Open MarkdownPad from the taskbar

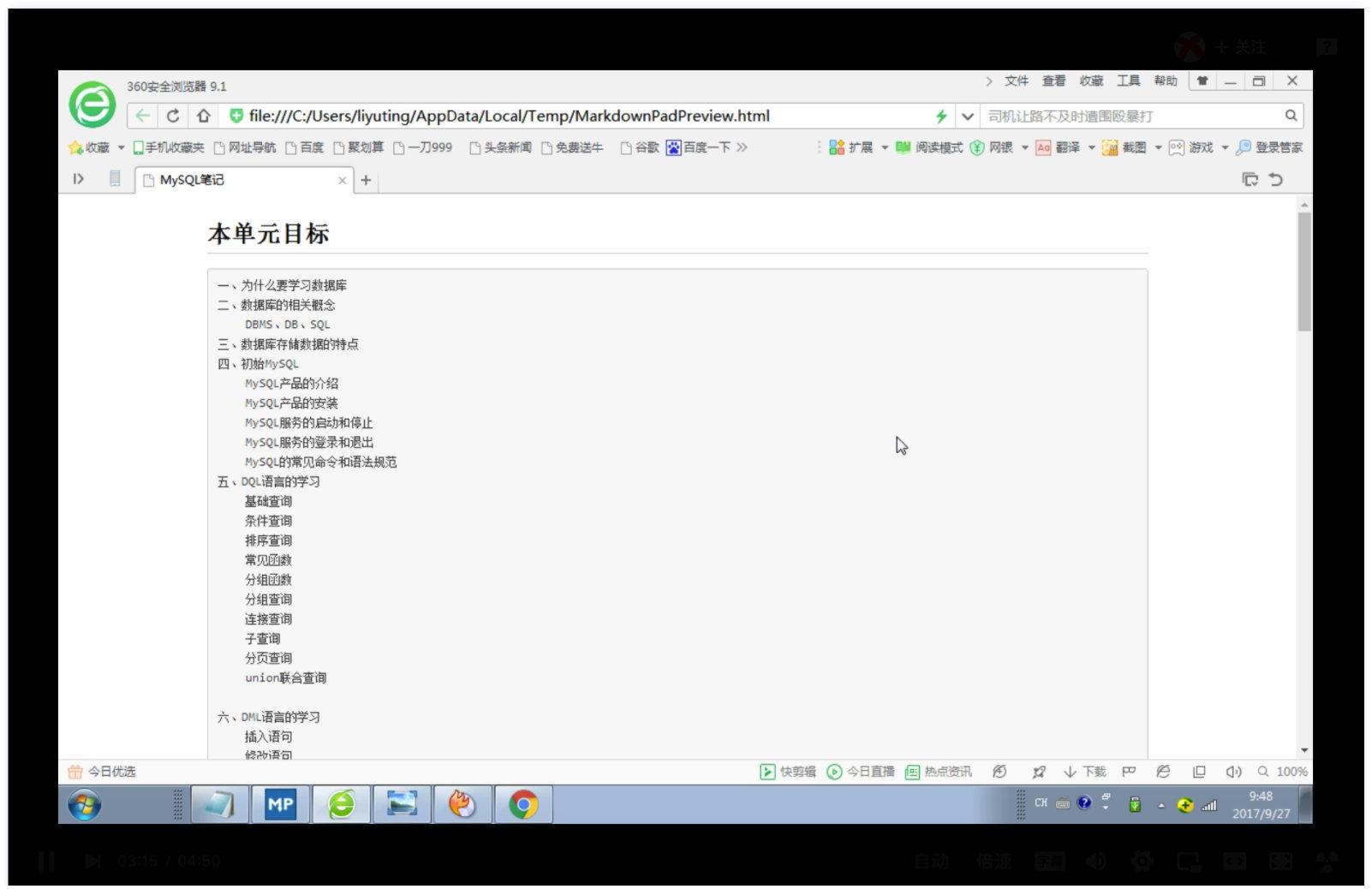click(280, 804)
